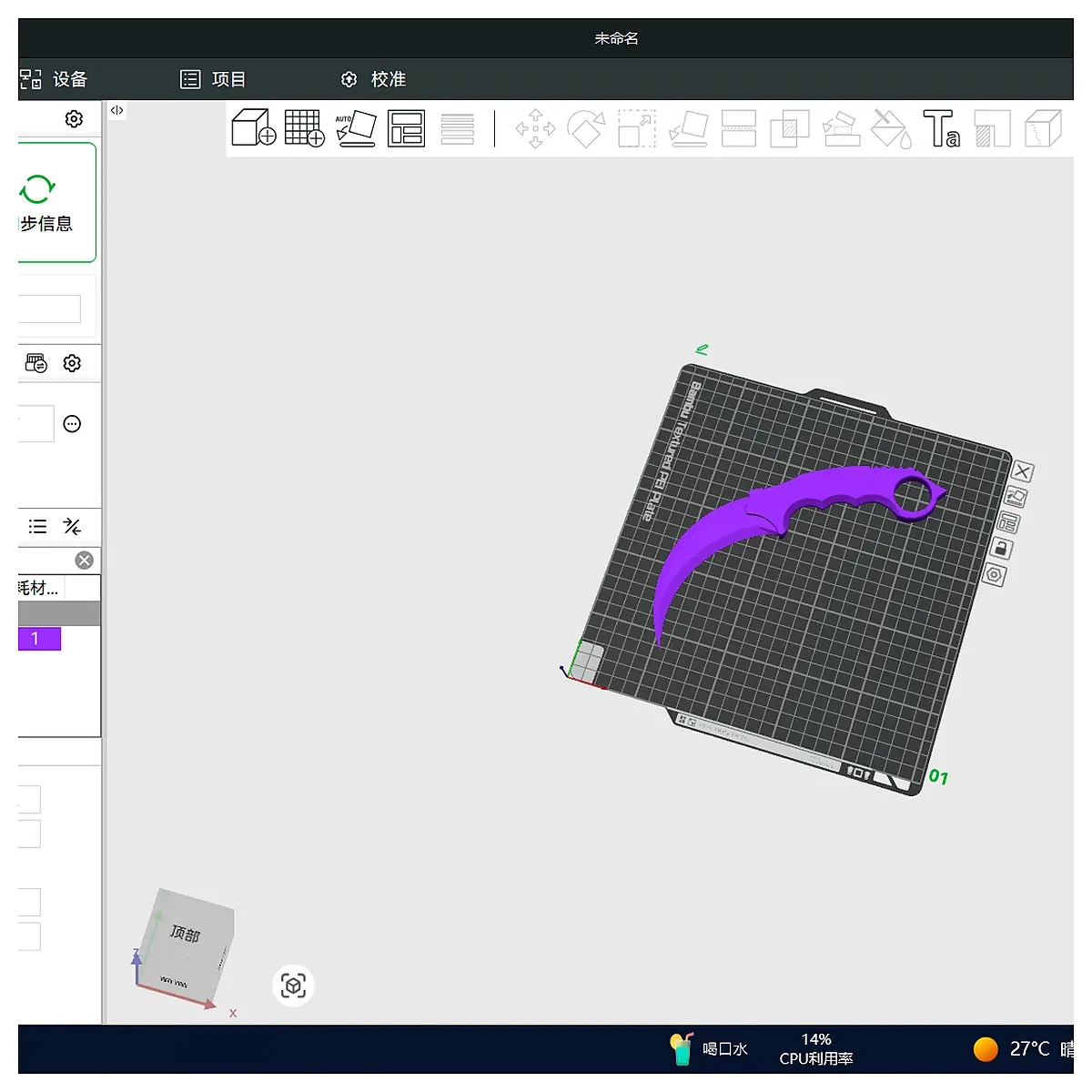Click the dashed-line cube toolbar icon
This screenshot has height=1092, width=1092.
[x=1044, y=128]
